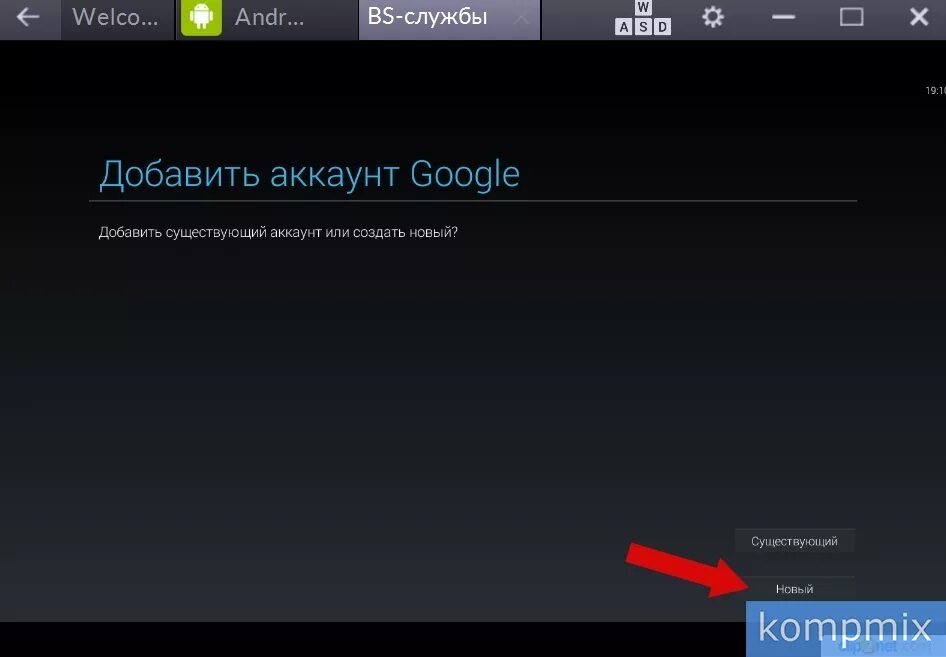Click the clock time in the corner

[x=936, y=90]
